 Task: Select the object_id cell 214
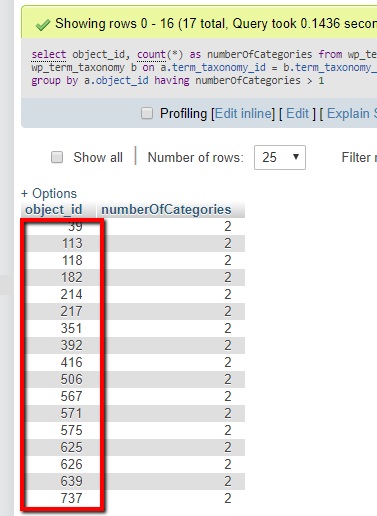tap(72, 294)
